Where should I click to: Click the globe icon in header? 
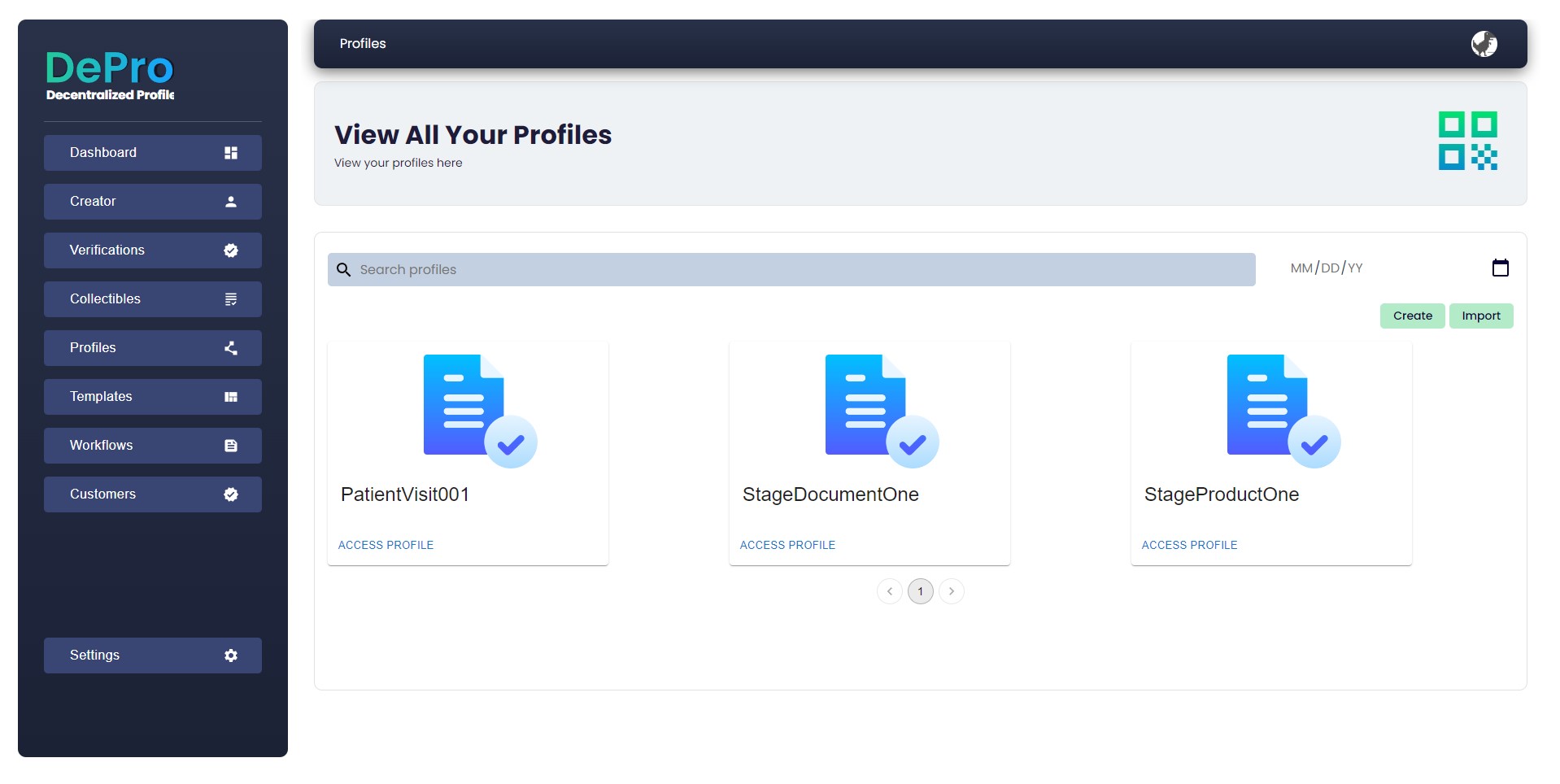click(1484, 44)
